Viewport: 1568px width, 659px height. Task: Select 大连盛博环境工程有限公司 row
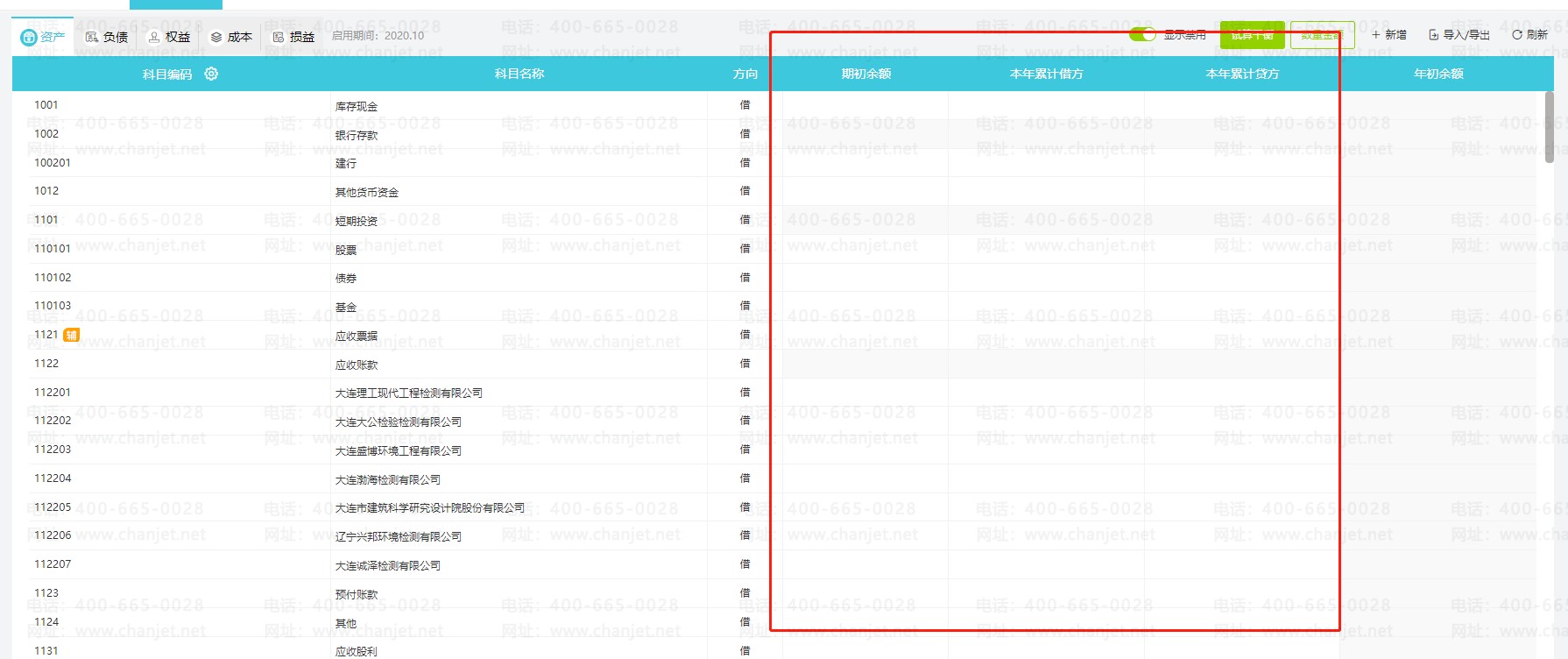399,450
